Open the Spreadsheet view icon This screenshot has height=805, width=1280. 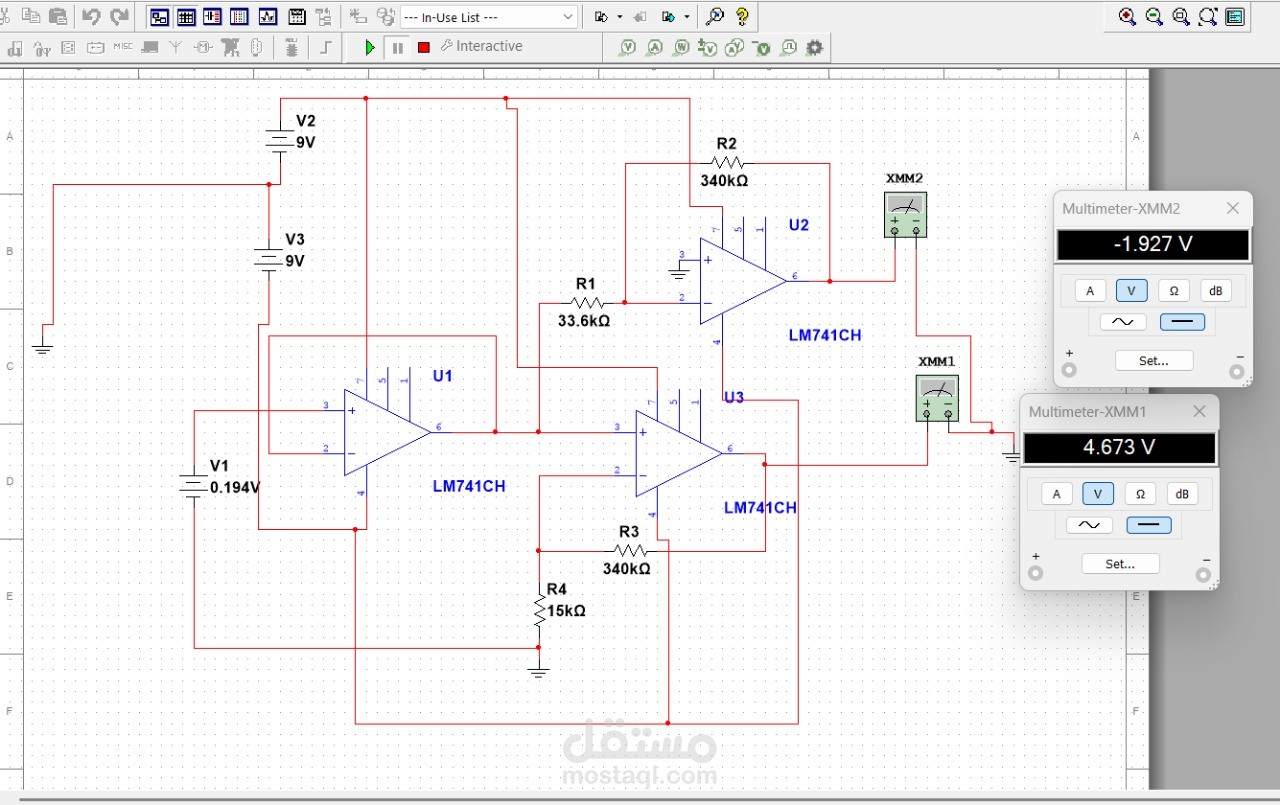[186, 17]
